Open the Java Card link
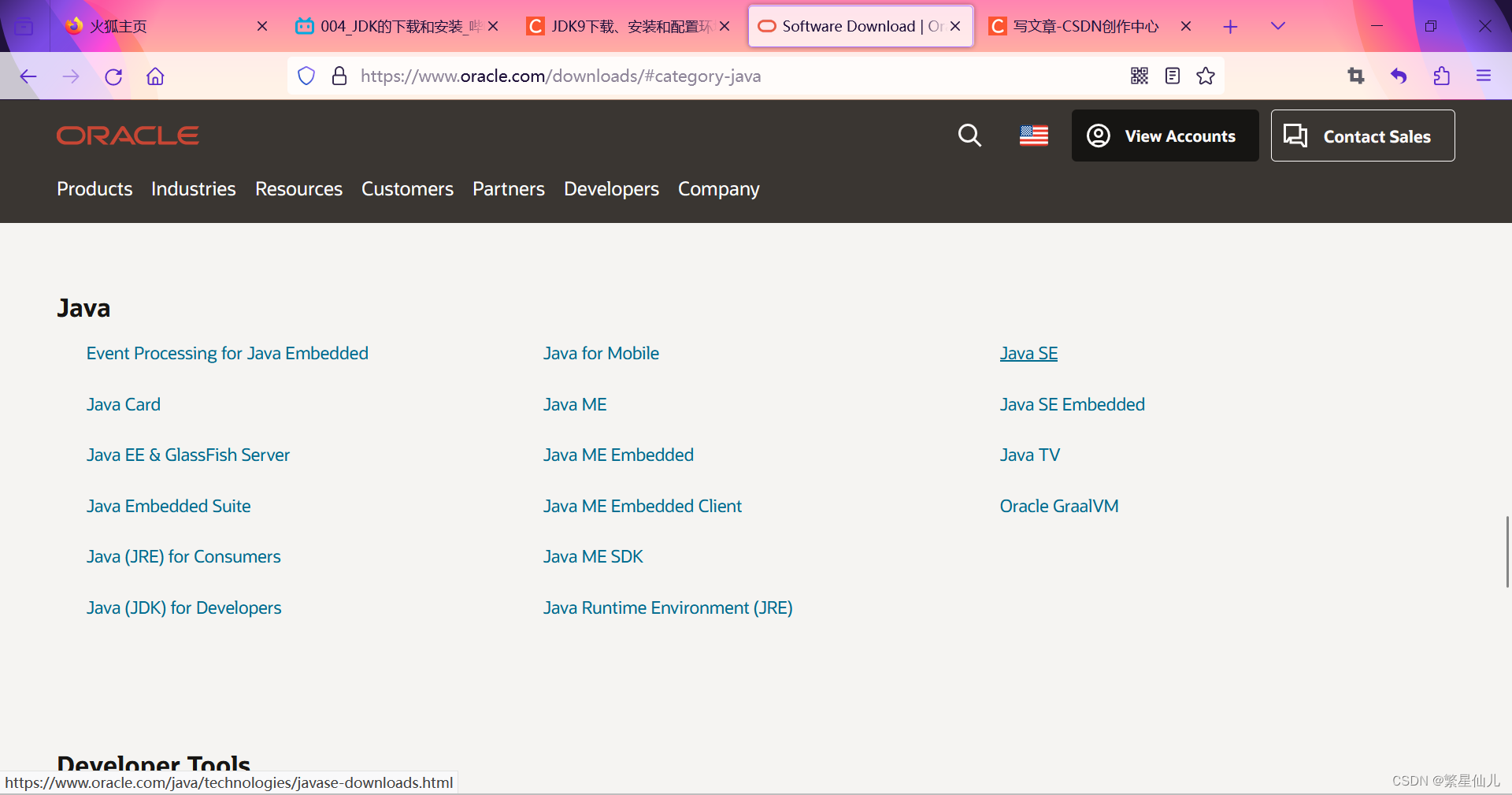 pyautogui.click(x=124, y=404)
